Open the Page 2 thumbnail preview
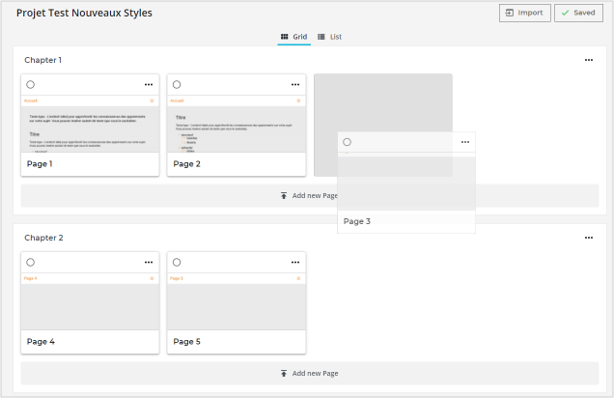This screenshot has width=614, height=398. coord(237,124)
